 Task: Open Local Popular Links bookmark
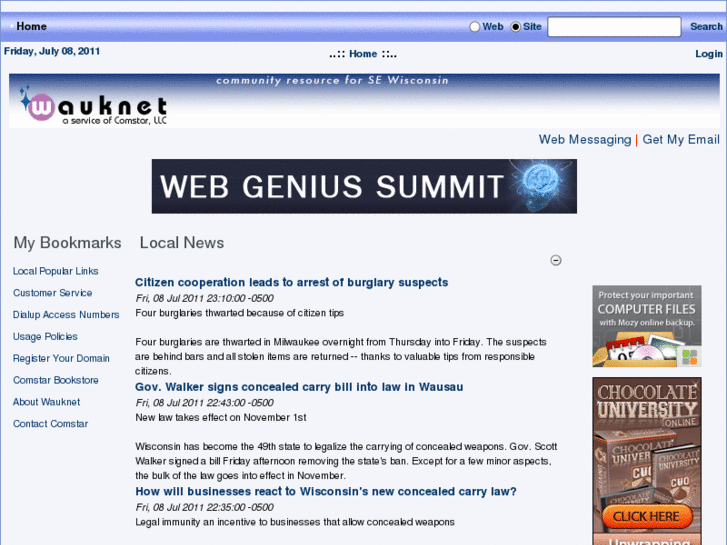(56, 271)
